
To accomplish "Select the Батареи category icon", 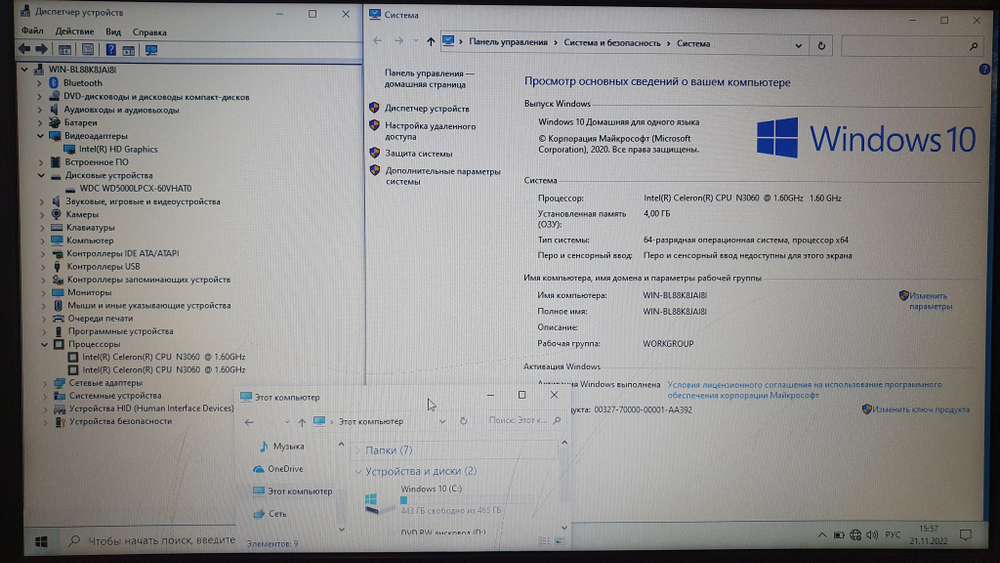I will (x=55, y=122).
